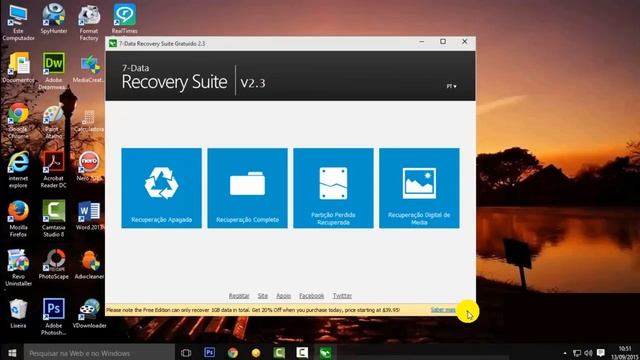Image resolution: width=640 pixels, height=360 pixels.
Task: Open Task View on the taskbar
Action: coord(186,353)
